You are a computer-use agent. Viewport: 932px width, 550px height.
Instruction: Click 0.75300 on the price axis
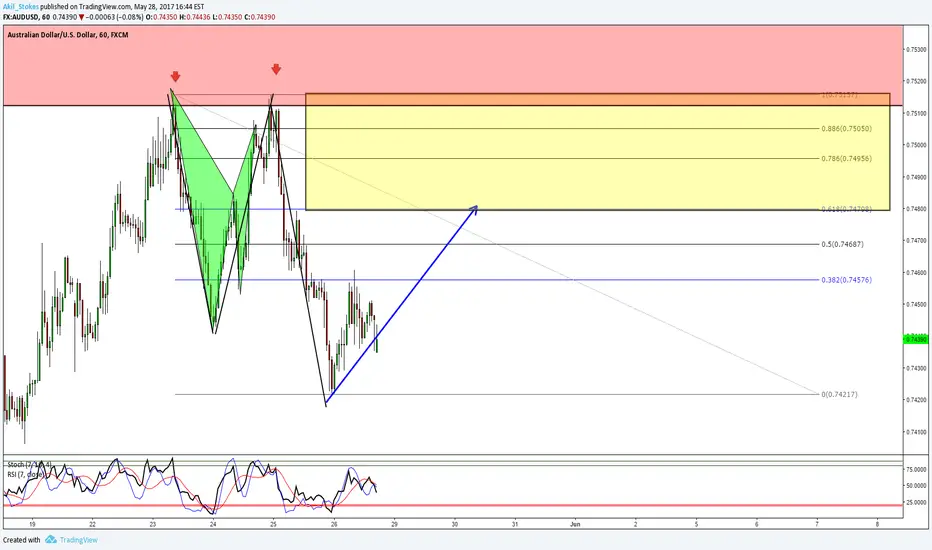[916, 49]
